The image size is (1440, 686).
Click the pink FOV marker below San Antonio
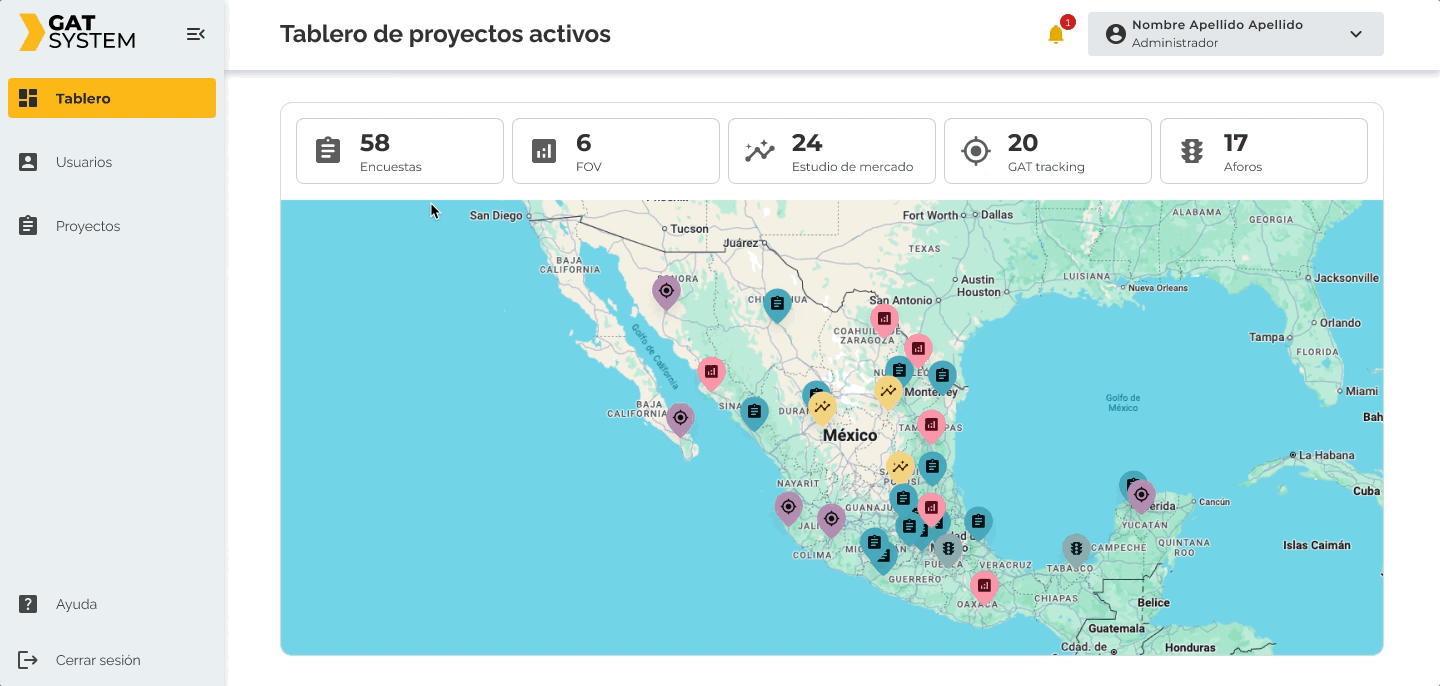click(x=884, y=320)
